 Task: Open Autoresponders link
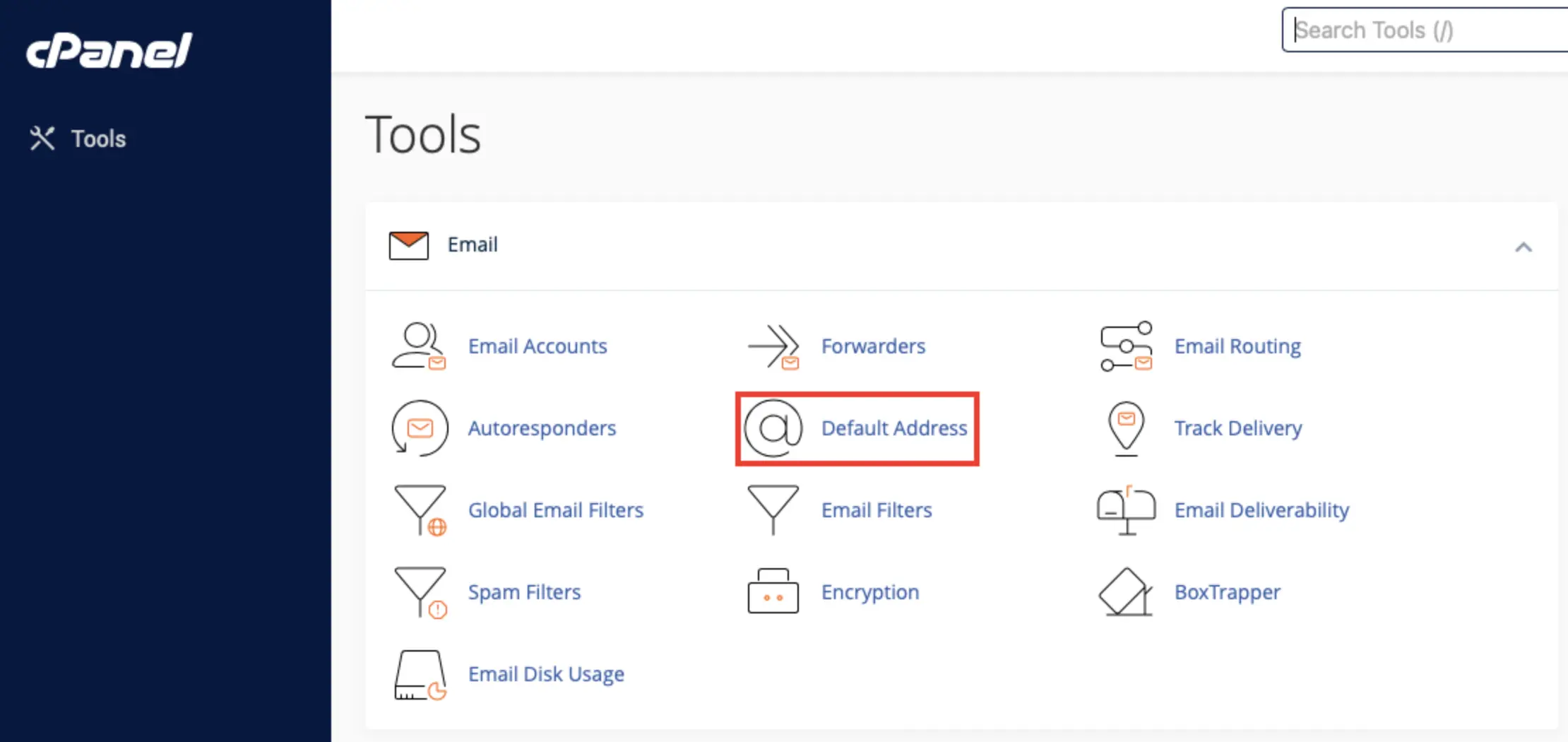click(x=542, y=428)
